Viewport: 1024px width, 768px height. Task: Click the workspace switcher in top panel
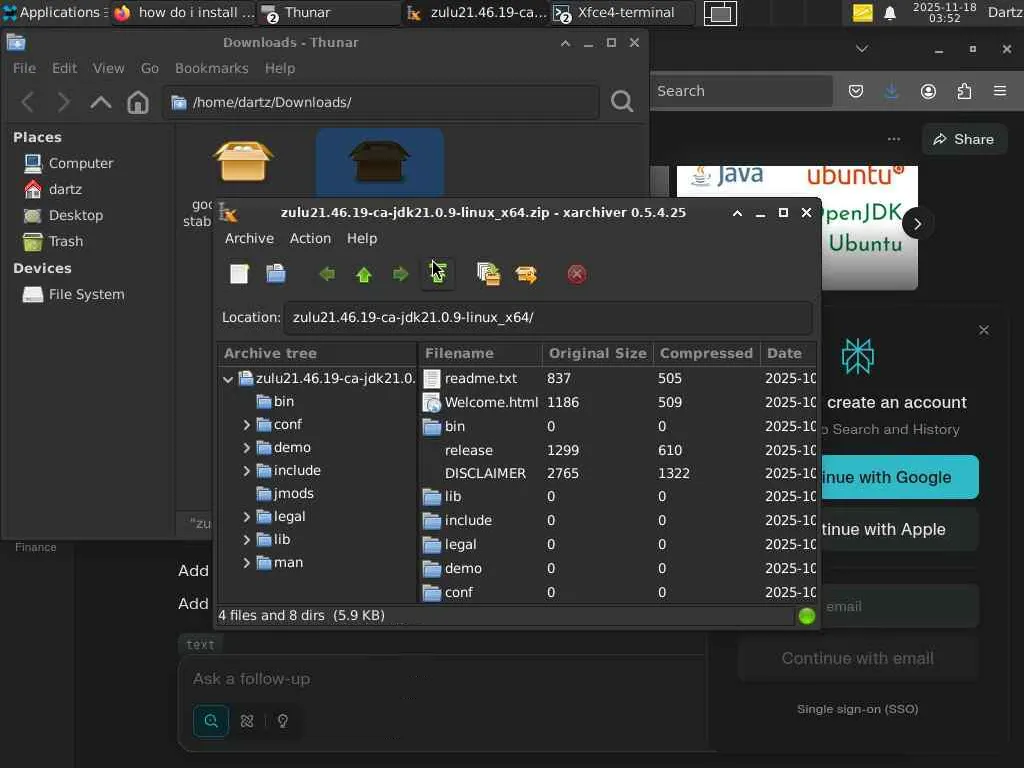[x=720, y=13]
